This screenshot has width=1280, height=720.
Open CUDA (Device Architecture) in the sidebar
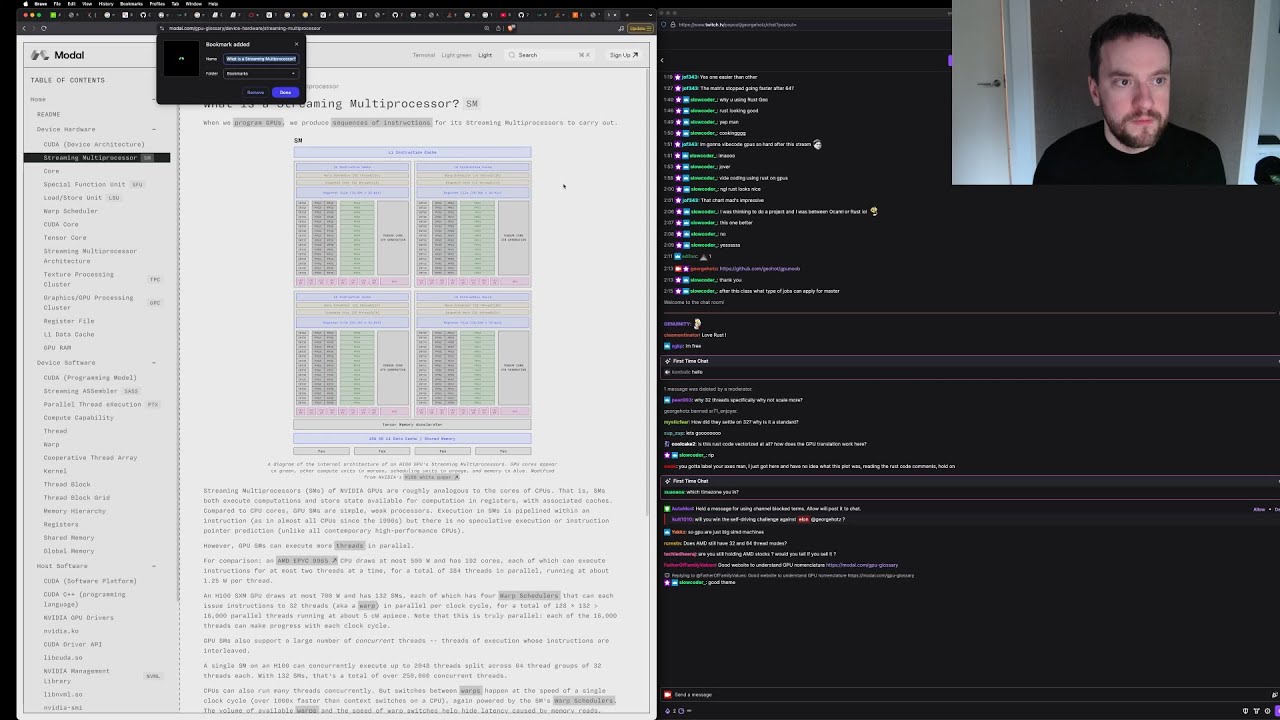pyautogui.click(x=94, y=144)
